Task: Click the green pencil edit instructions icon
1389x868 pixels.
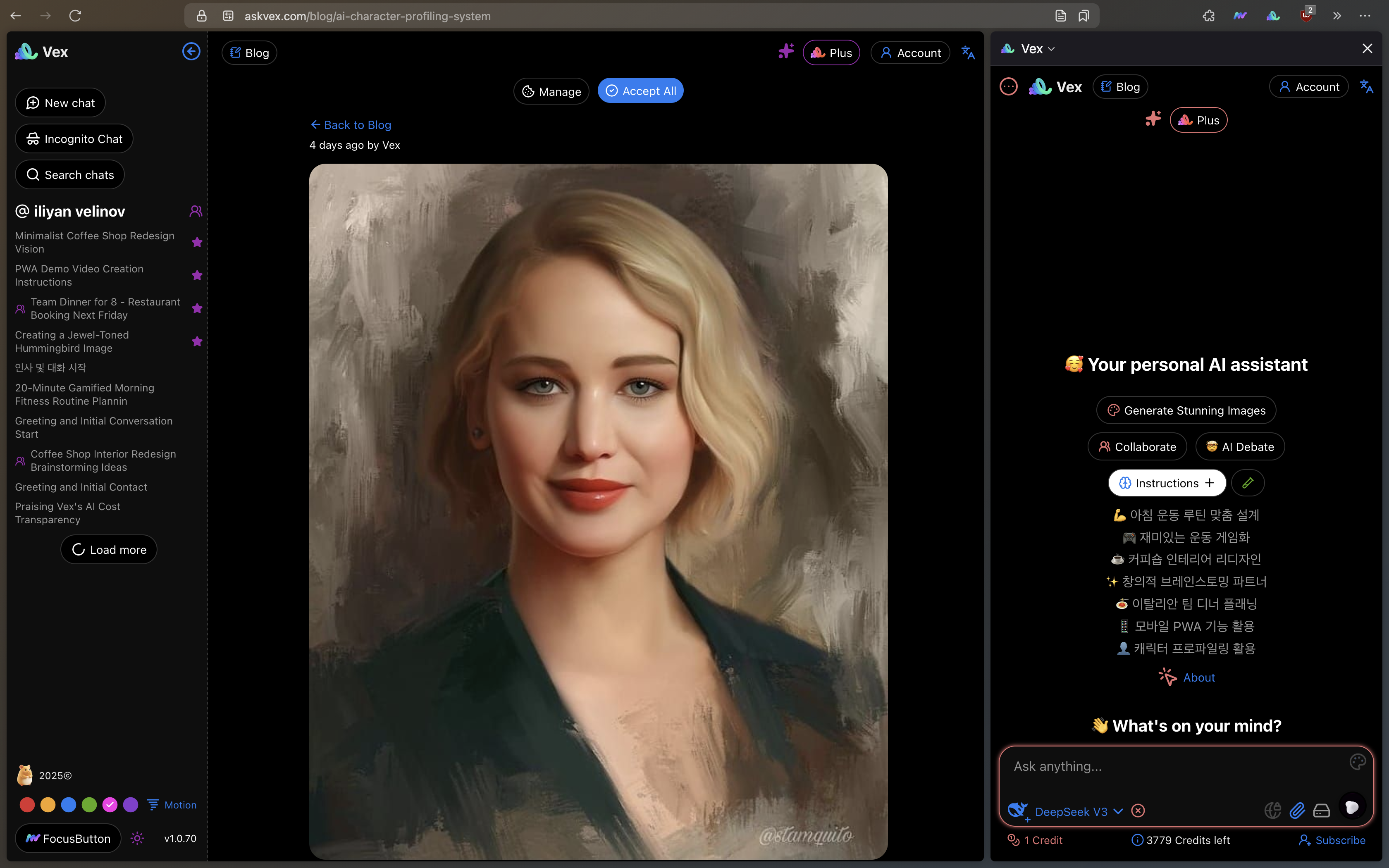Action: point(1248,483)
